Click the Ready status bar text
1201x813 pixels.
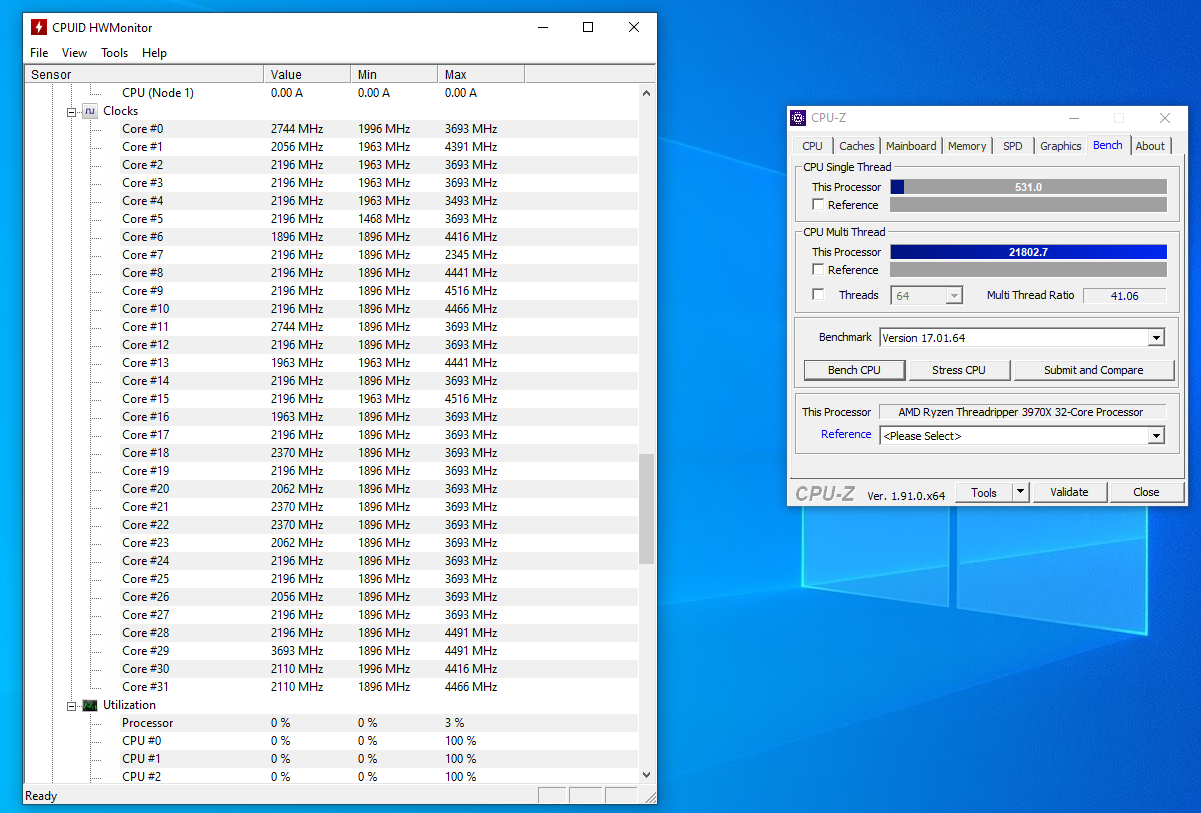pyautogui.click(x=42, y=796)
